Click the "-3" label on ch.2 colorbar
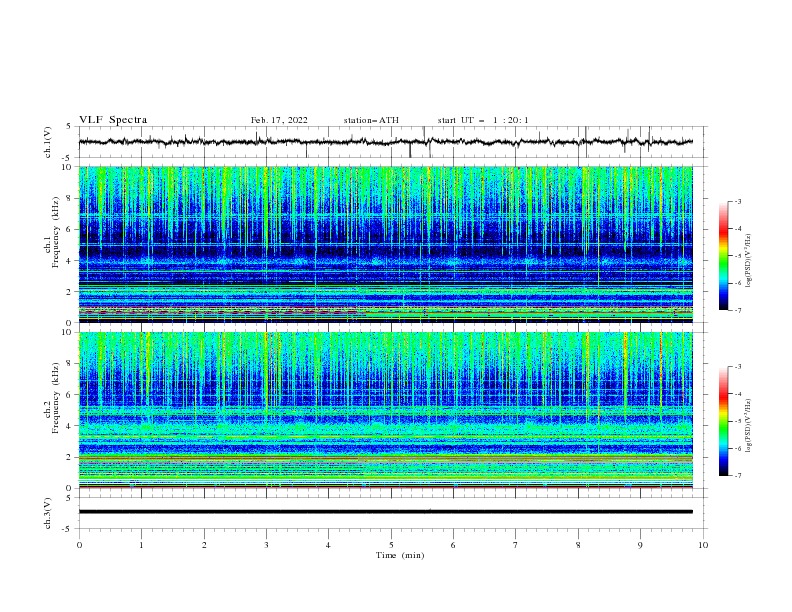Screen dimensions: 792x612 pos(737,367)
